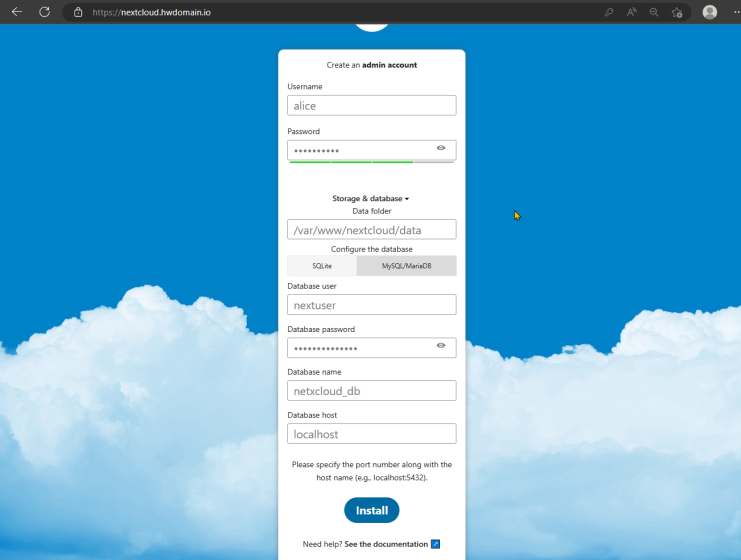Image resolution: width=741 pixels, height=560 pixels.
Task: Collapse the Storage & database section
Action: (370, 198)
